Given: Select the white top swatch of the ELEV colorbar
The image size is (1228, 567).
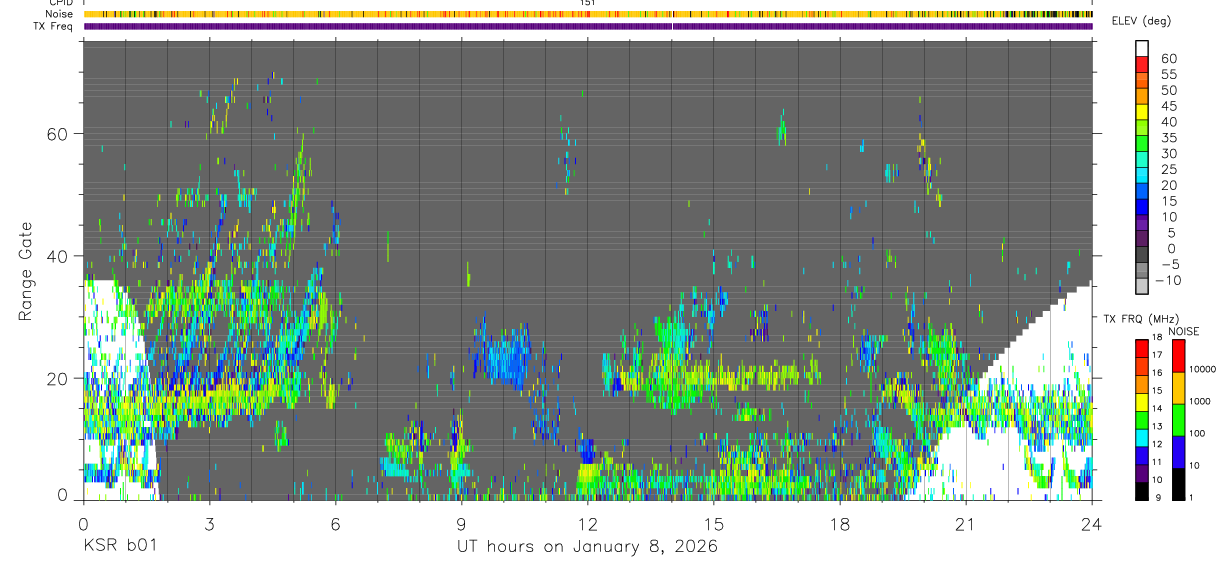Looking at the screenshot, I should pos(1143,49).
